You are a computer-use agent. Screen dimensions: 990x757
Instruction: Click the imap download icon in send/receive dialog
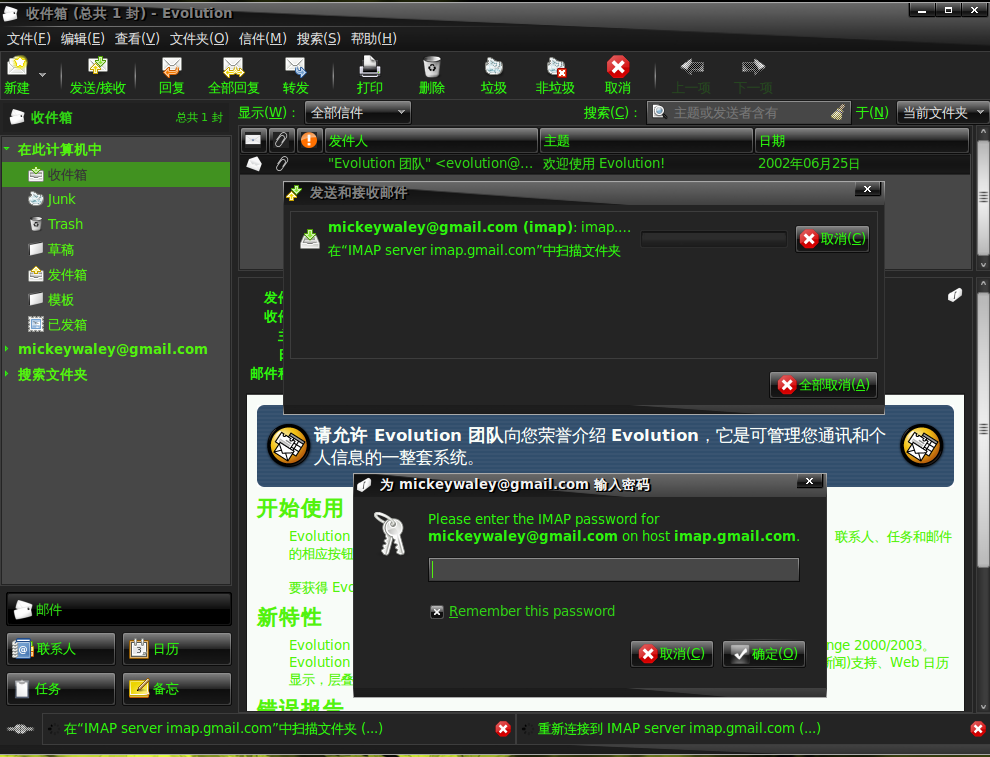coord(309,239)
